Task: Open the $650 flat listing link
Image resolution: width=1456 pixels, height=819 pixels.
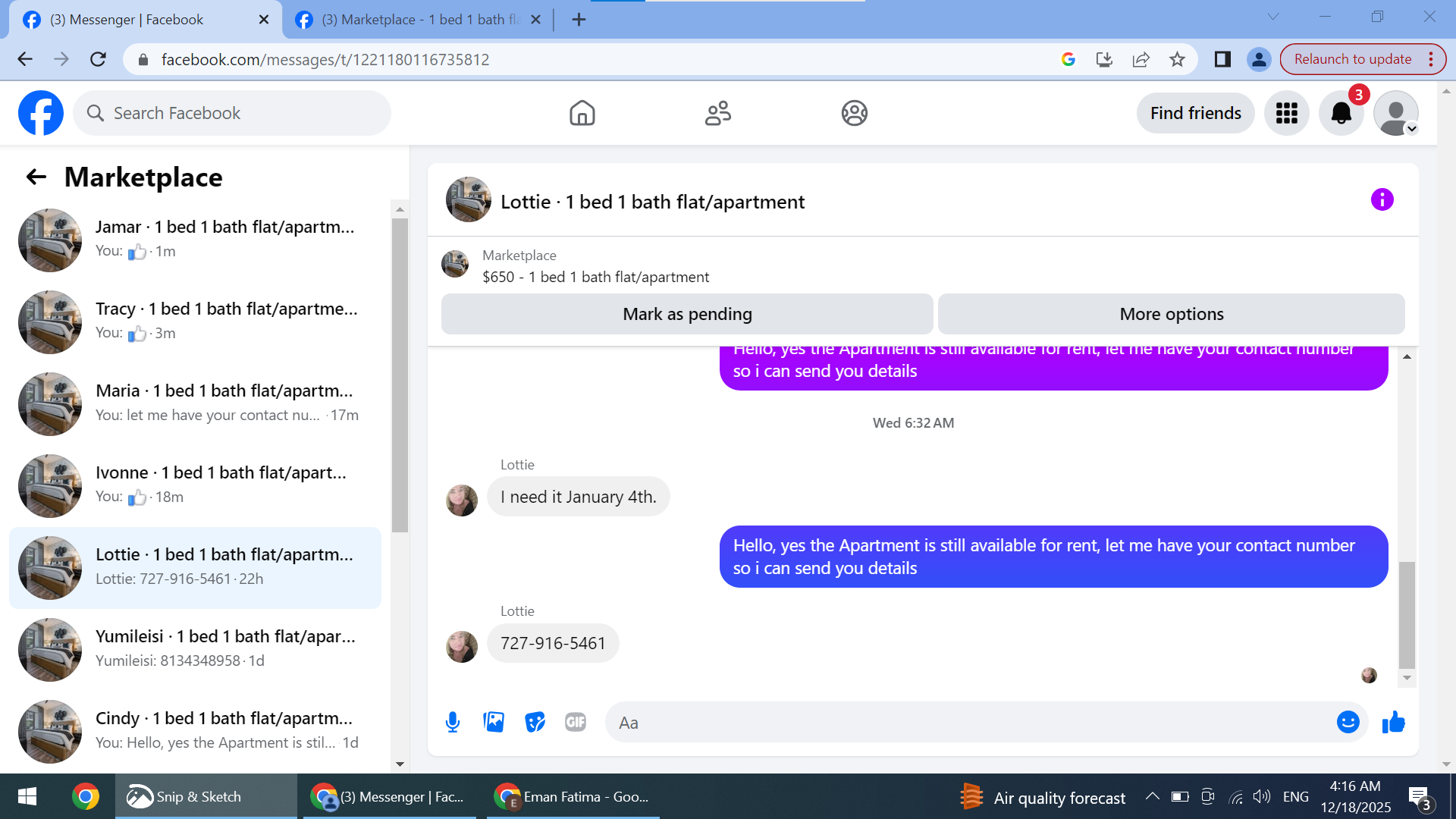Action: pos(595,277)
